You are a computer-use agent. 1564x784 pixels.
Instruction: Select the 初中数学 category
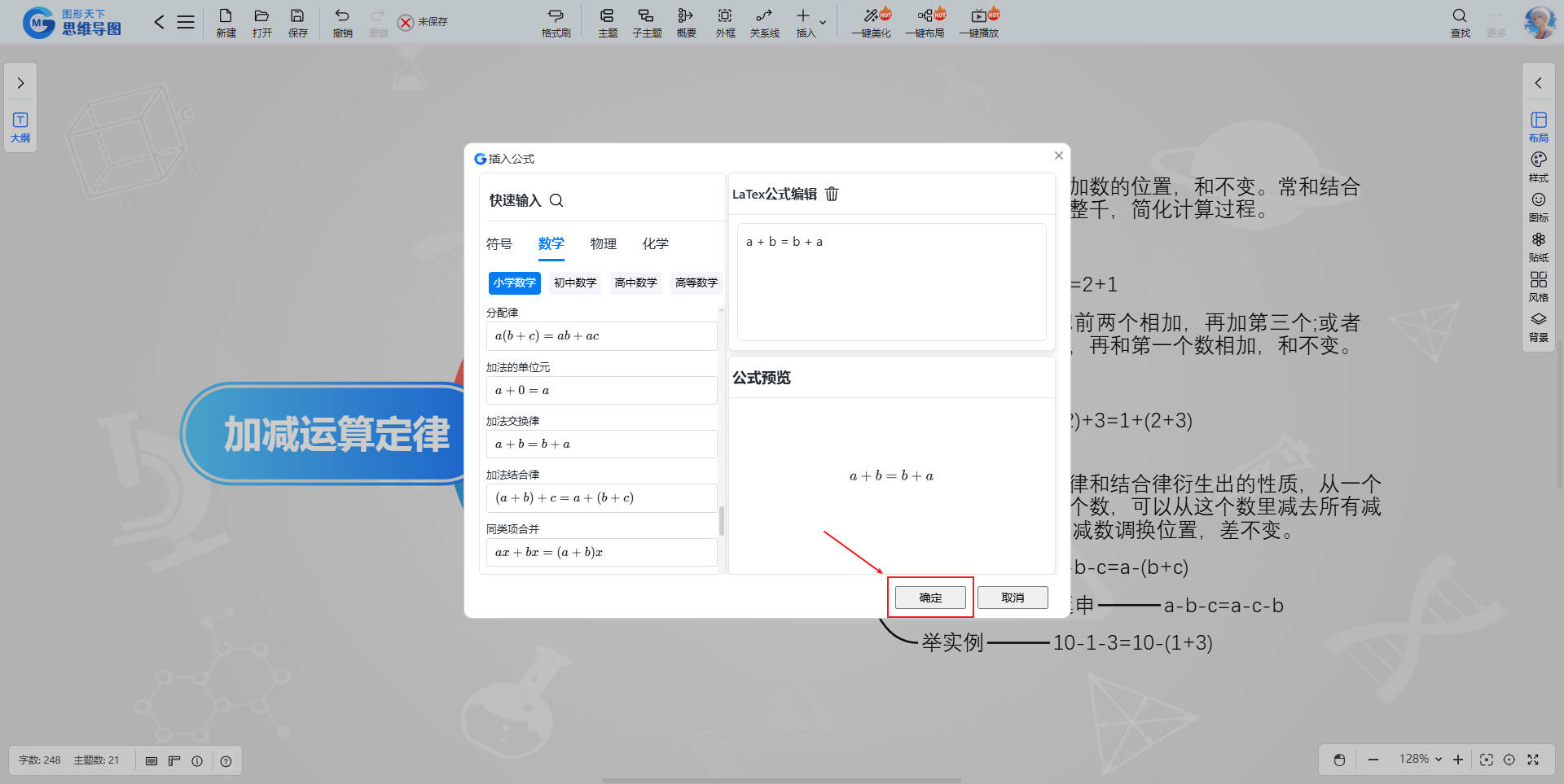pos(575,283)
